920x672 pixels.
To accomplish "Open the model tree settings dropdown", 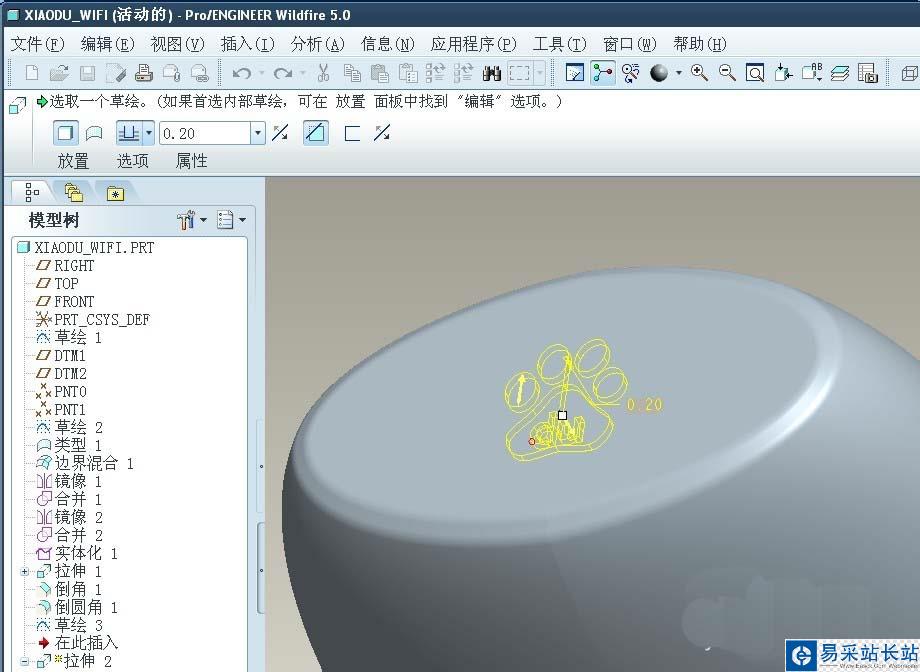I will [x=192, y=220].
